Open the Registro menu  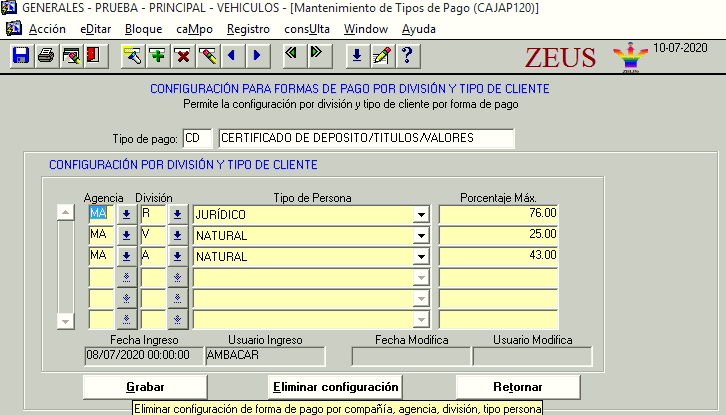pos(248,29)
